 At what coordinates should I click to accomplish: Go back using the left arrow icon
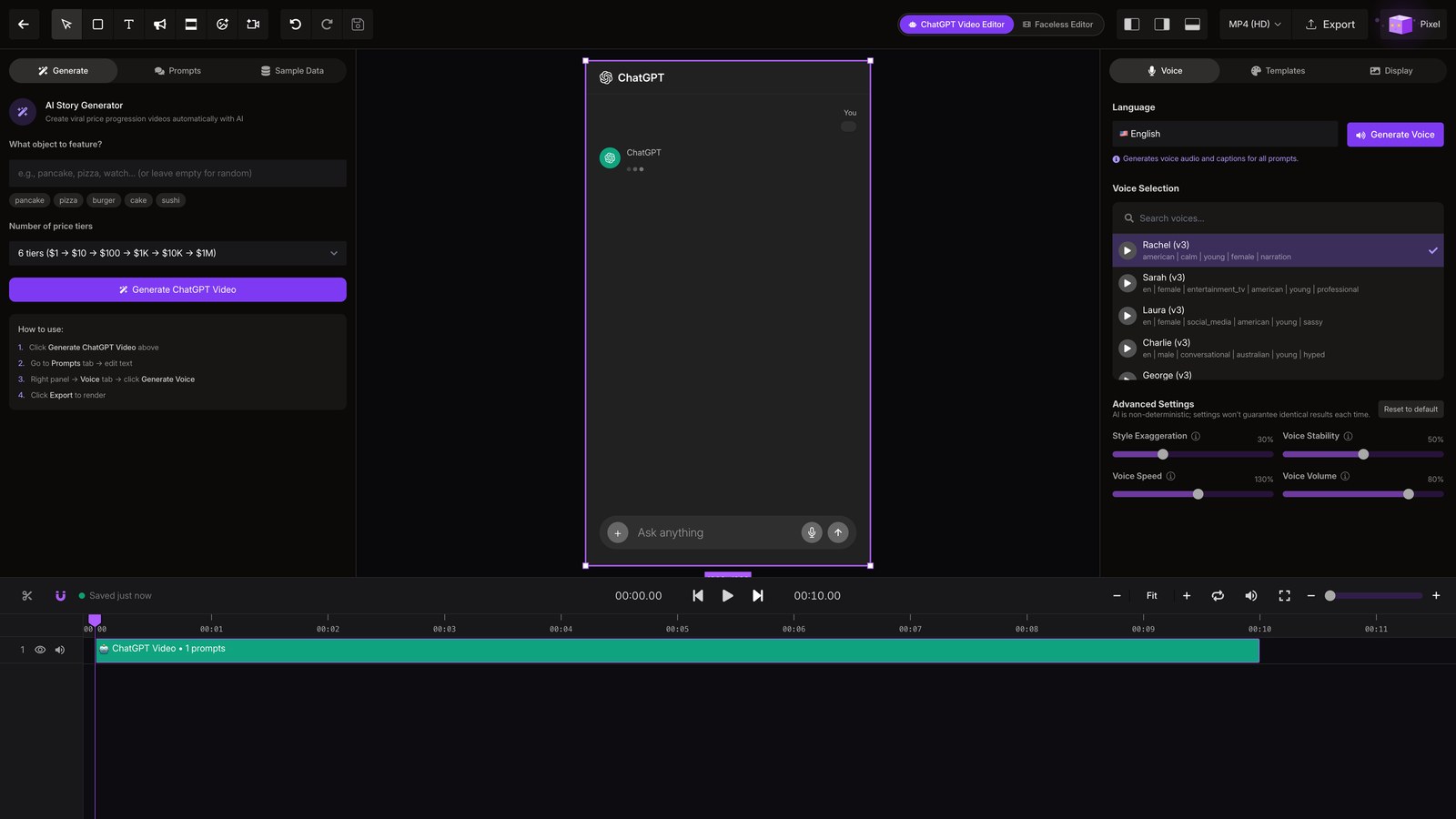24,25
